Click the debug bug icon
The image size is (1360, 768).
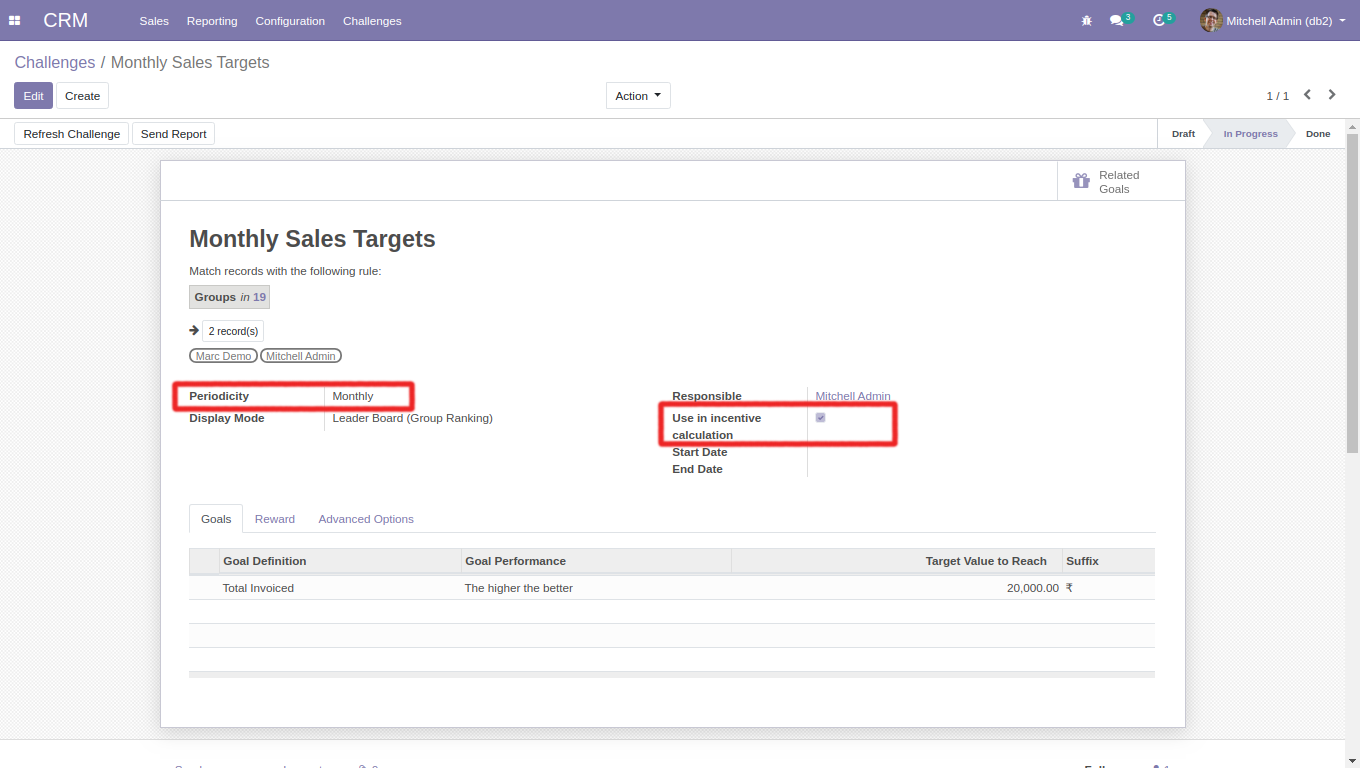(x=1087, y=21)
